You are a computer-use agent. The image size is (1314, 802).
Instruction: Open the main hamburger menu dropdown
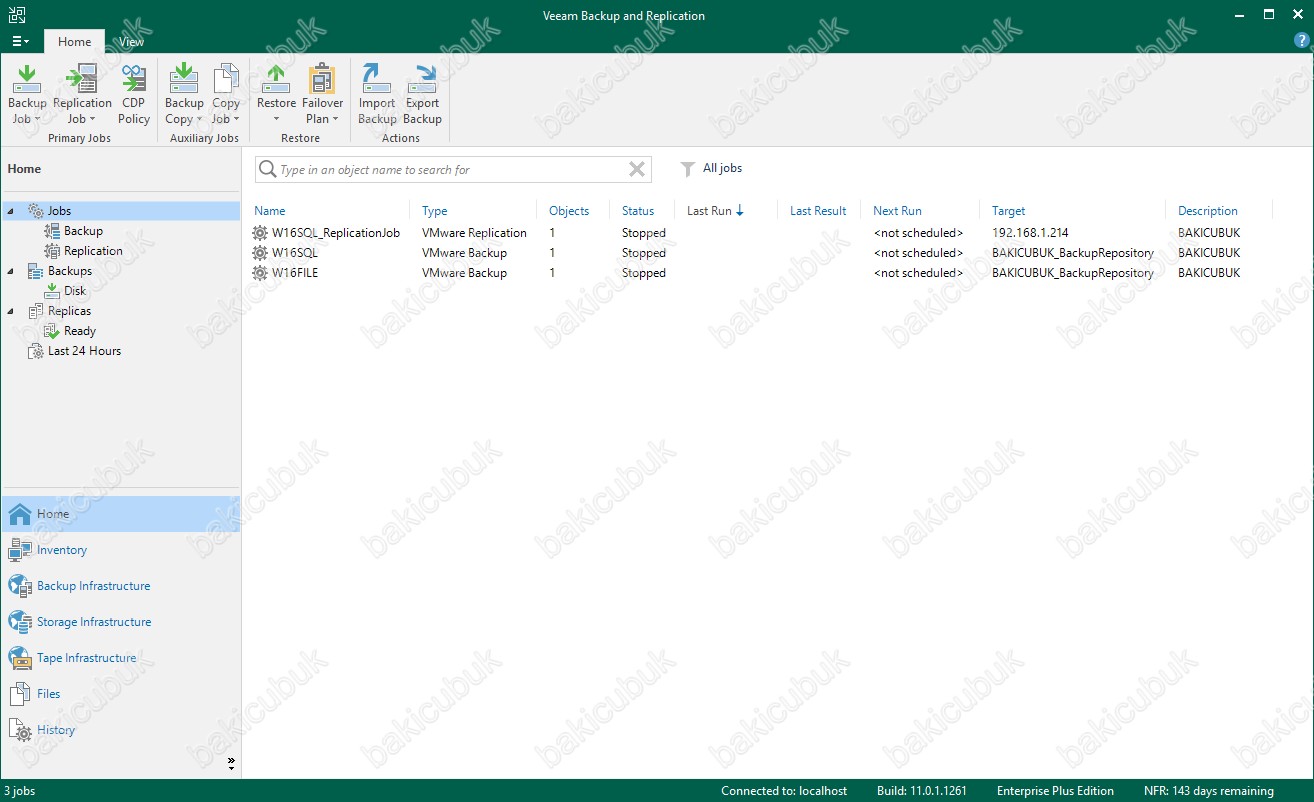click(20, 41)
